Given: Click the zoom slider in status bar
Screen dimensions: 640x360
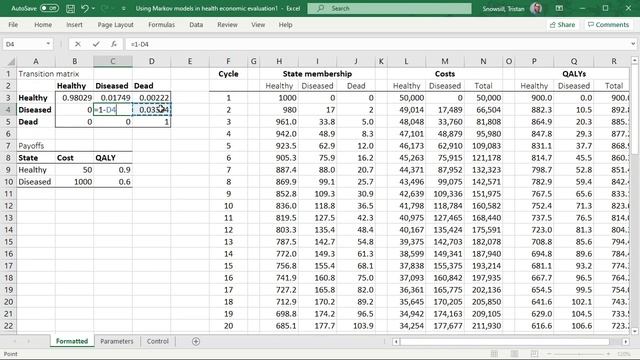Looking at the screenshot, I should (578, 354).
